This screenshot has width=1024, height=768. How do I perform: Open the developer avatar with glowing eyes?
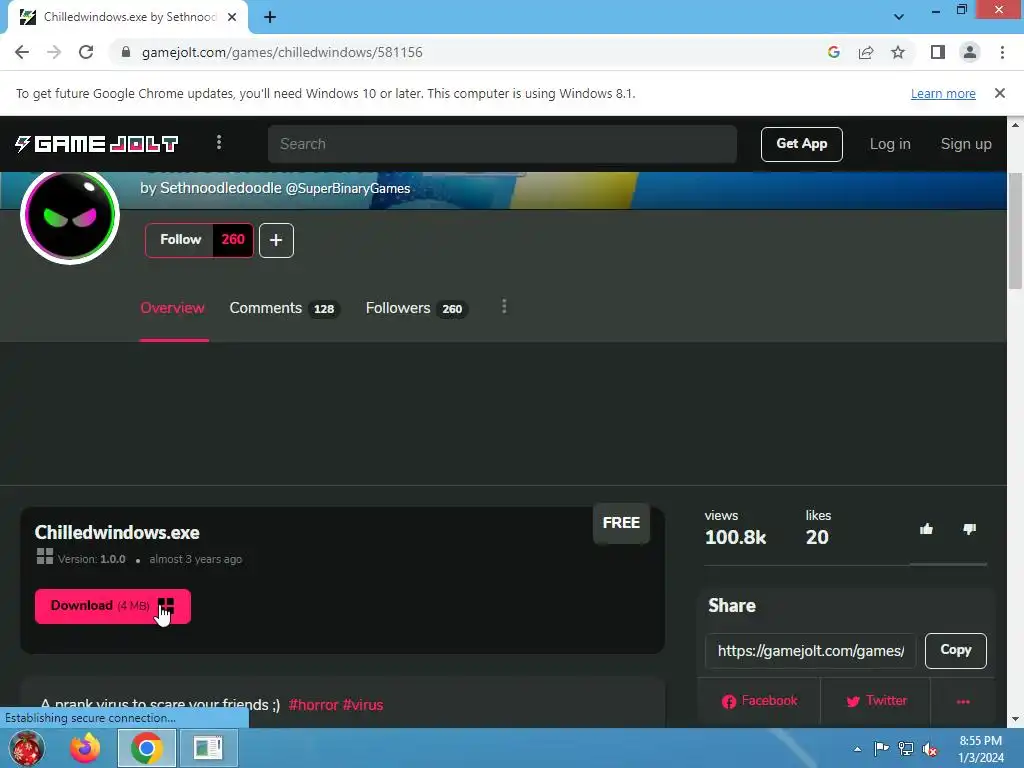tap(70, 216)
